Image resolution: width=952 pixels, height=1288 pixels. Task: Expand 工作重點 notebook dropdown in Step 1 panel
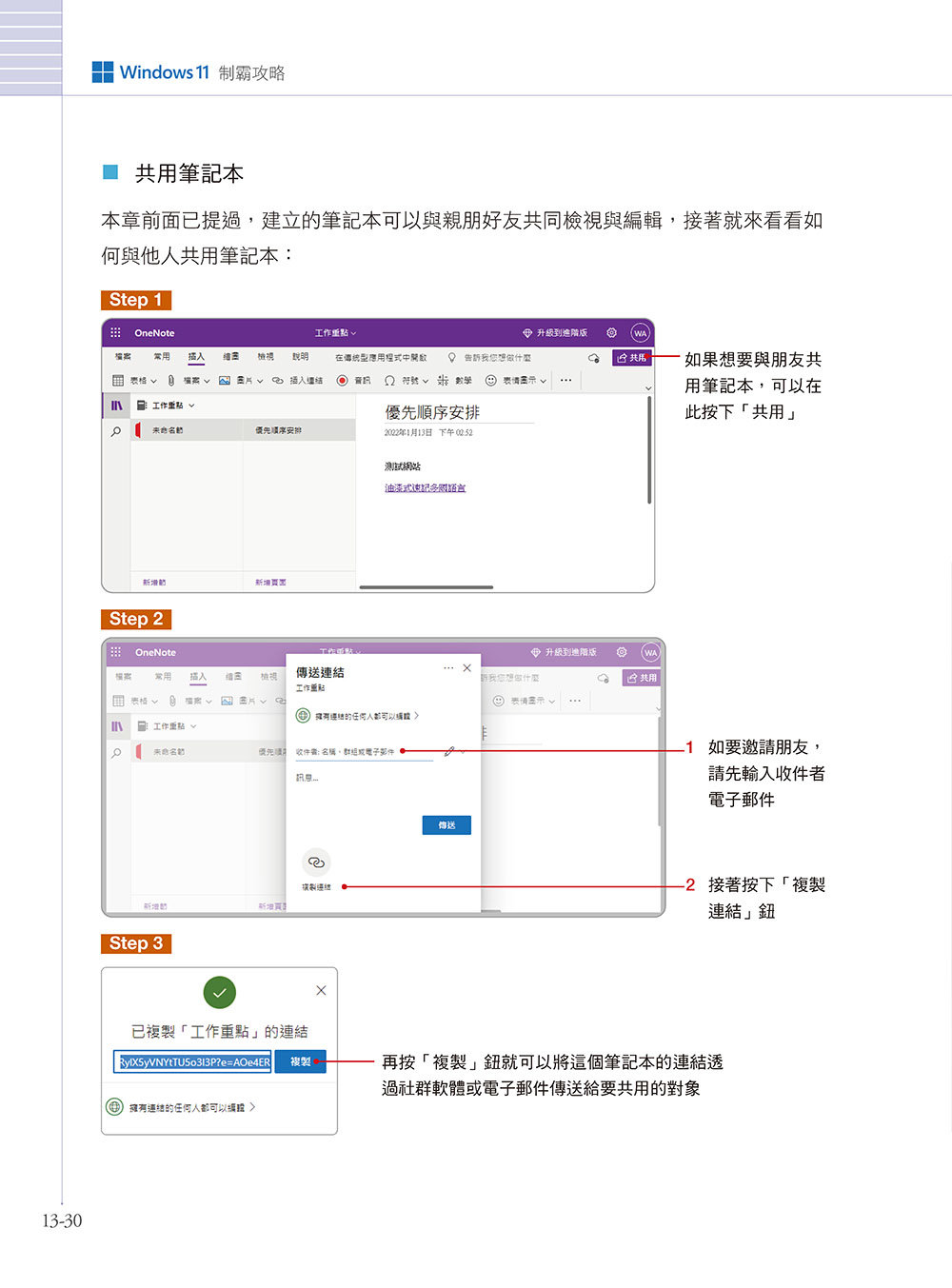pos(191,406)
